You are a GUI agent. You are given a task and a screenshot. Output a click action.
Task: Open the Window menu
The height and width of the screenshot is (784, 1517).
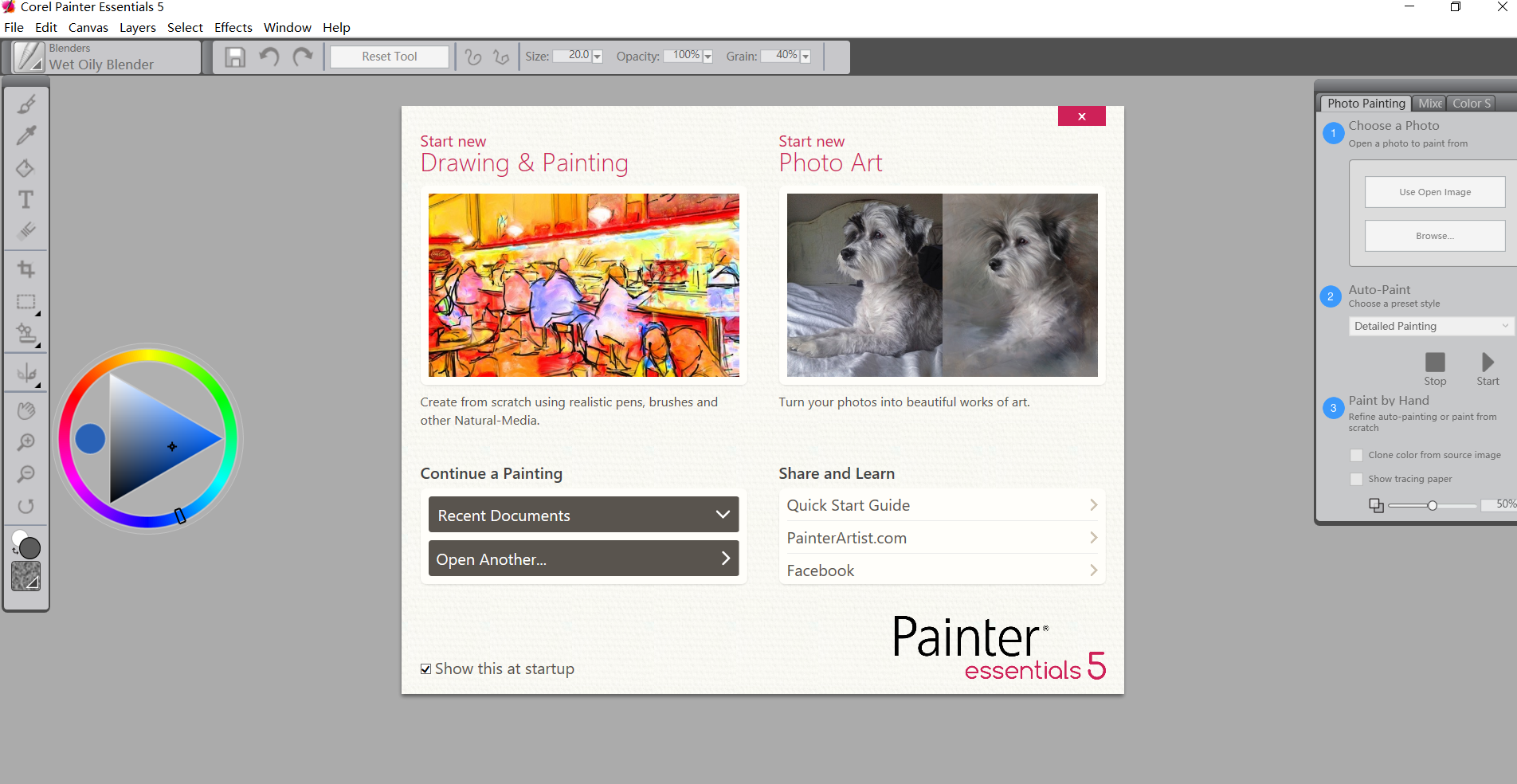(x=288, y=27)
